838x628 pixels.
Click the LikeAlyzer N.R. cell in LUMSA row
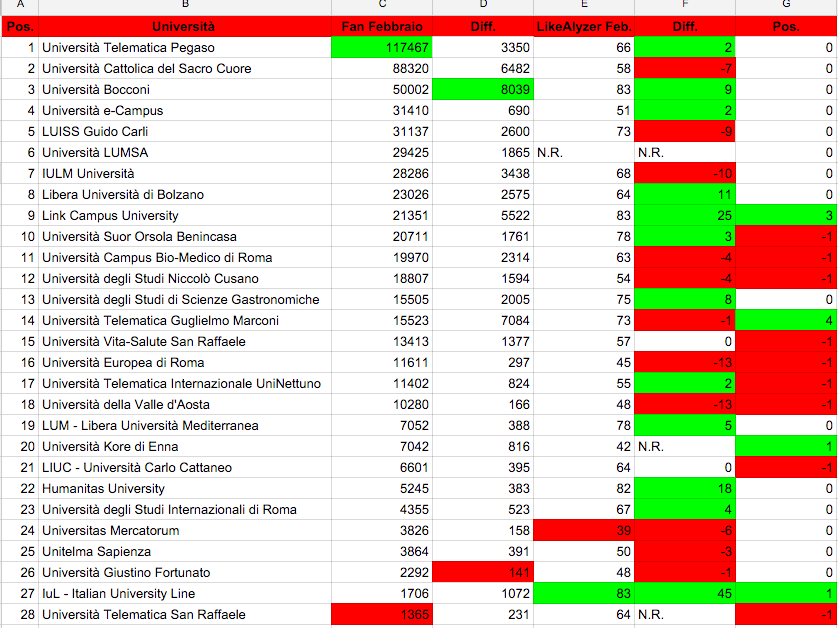point(584,152)
